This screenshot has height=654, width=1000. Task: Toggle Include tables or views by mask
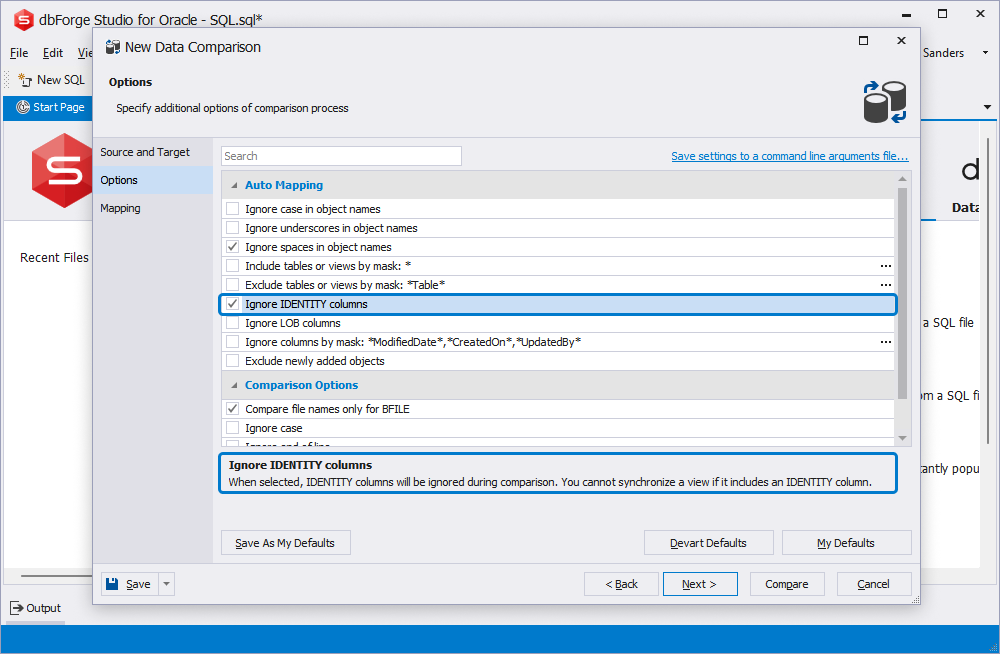coord(233,266)
